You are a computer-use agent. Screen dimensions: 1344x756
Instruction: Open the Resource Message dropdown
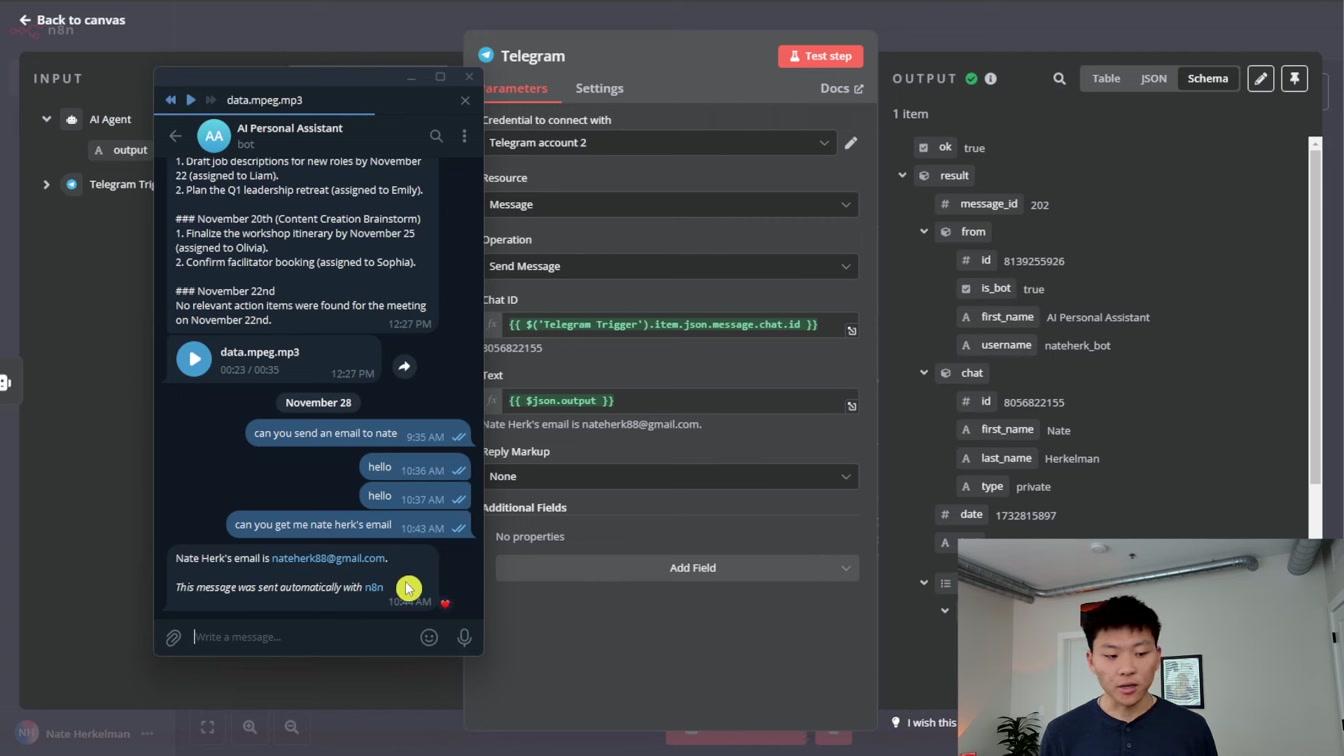670,204
